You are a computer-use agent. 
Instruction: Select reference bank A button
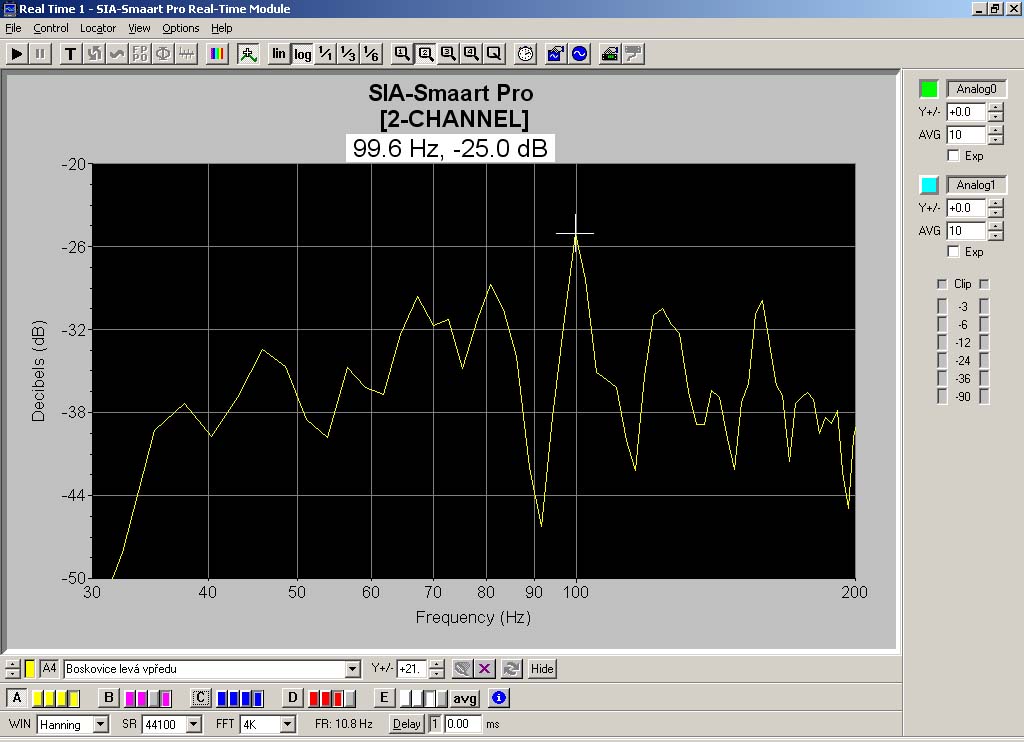17,698
